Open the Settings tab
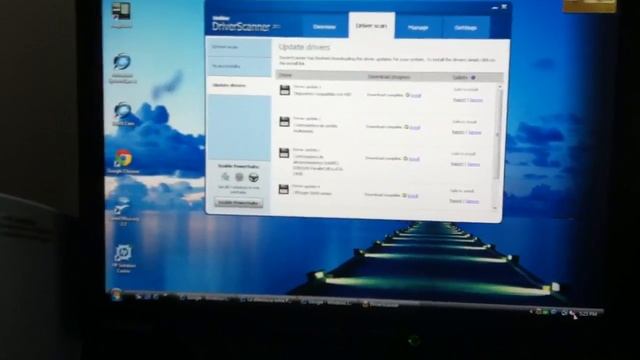This screenshot has height=360, width=640. click(466, 28)
